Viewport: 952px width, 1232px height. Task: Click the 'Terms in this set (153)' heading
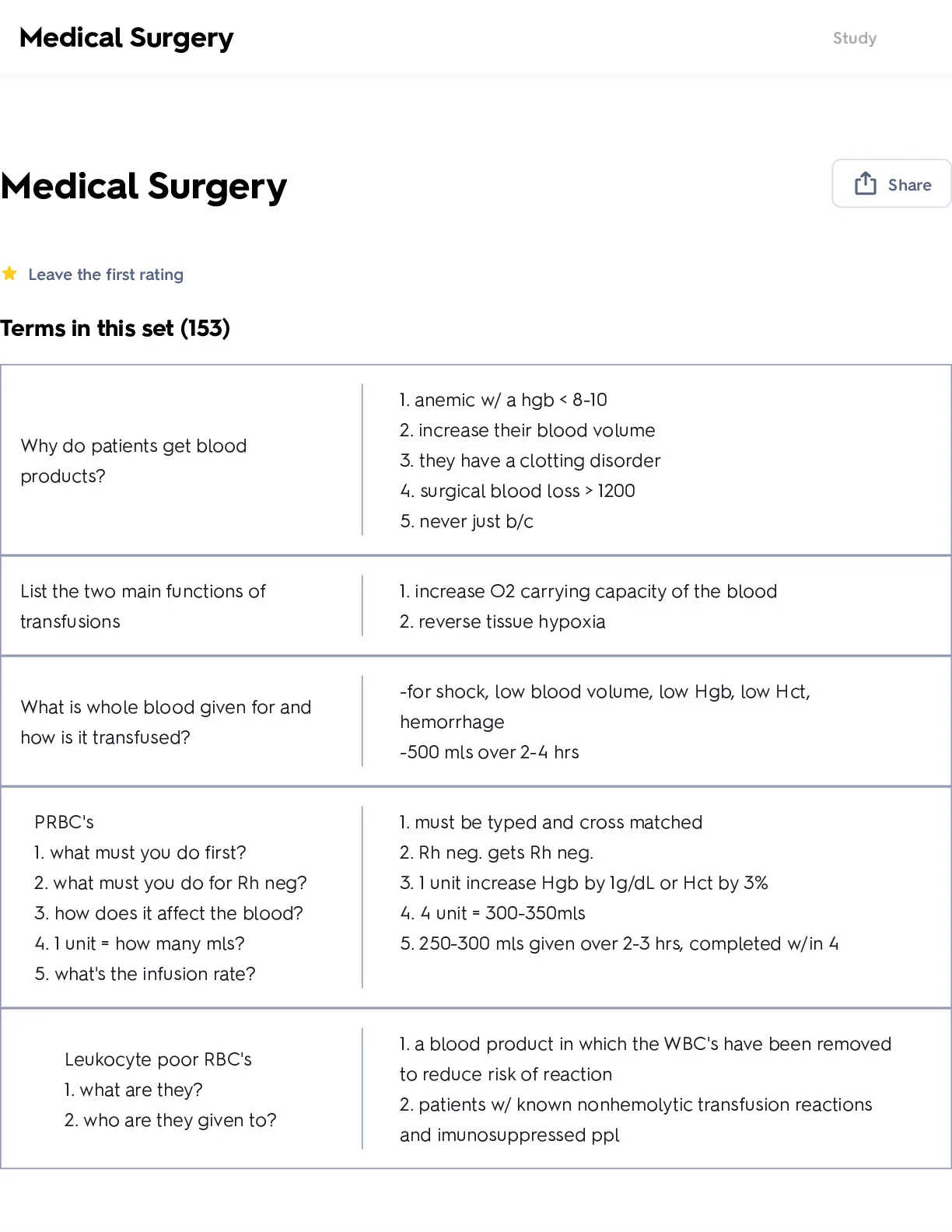point(115,328)
